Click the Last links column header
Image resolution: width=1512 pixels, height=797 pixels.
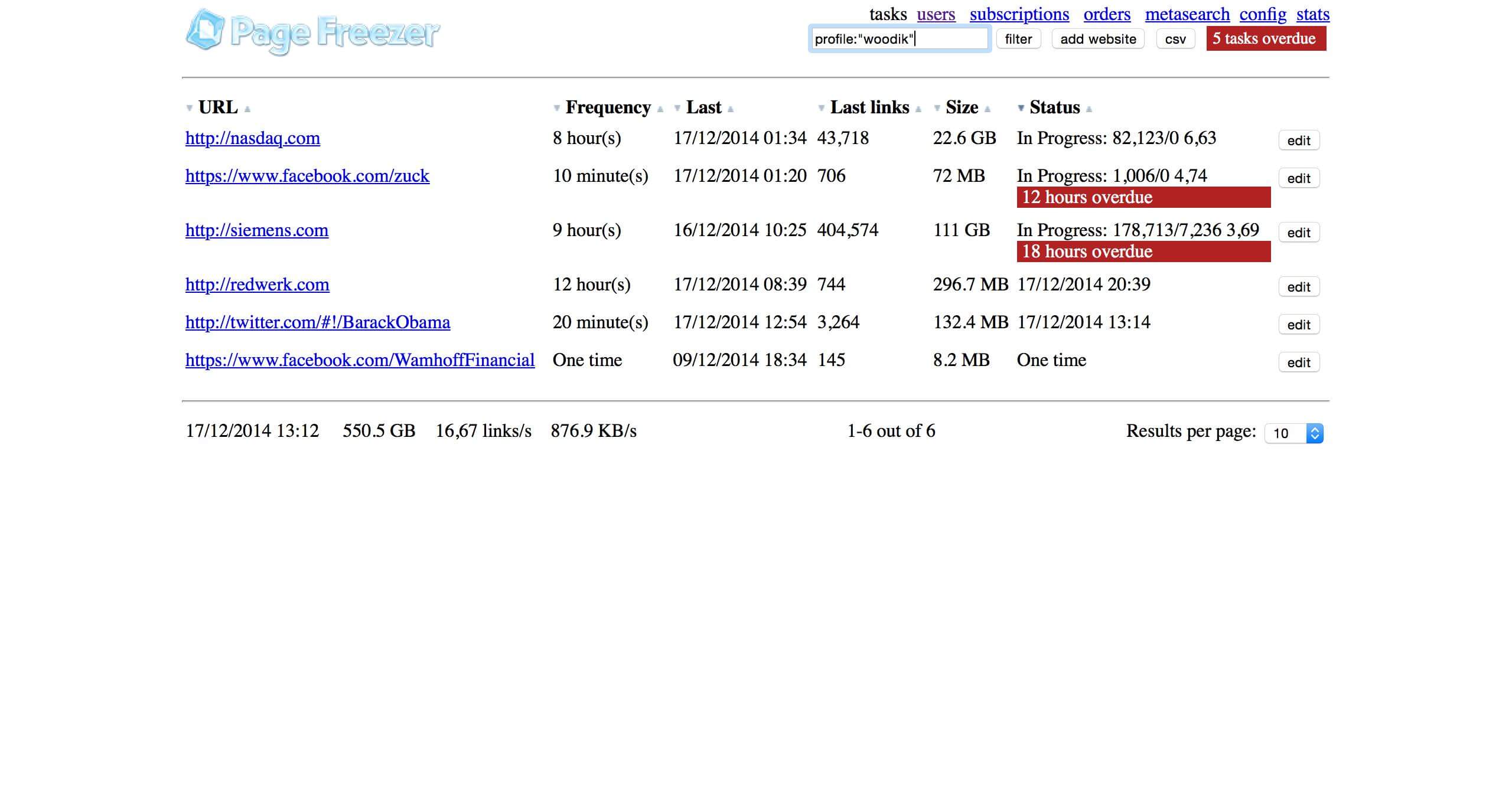coord(870,107)
